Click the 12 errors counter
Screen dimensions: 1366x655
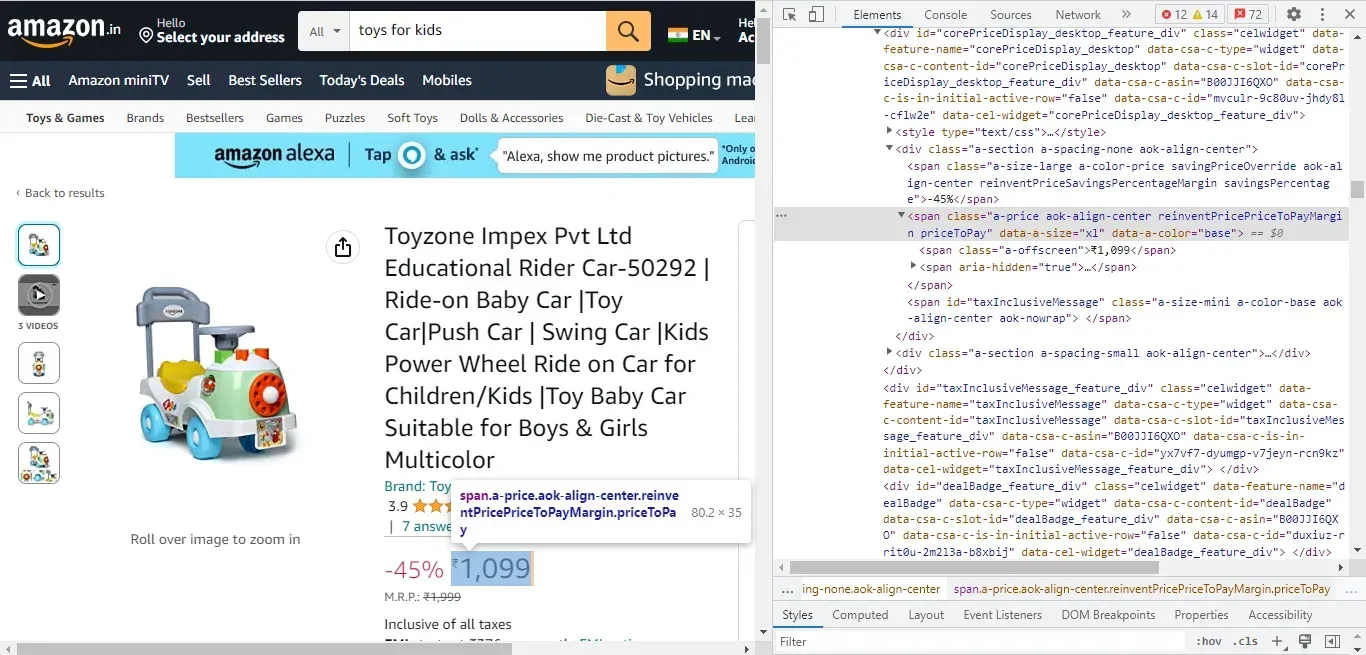[1174, 14]
